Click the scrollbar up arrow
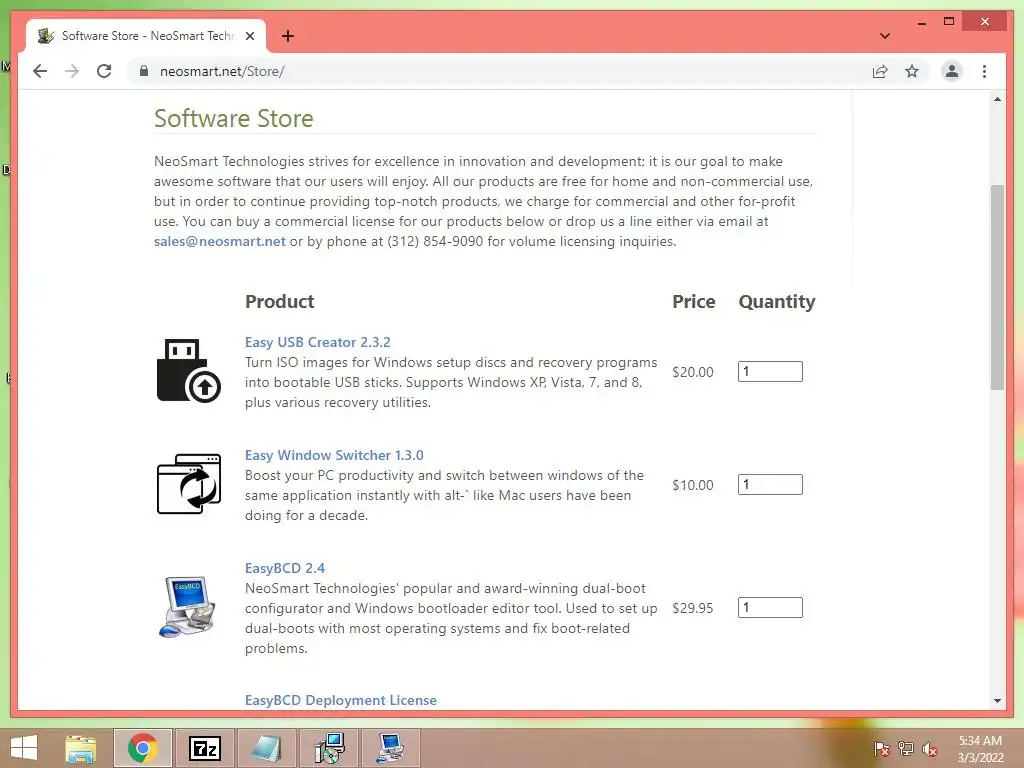 click(x=997, y=99)
